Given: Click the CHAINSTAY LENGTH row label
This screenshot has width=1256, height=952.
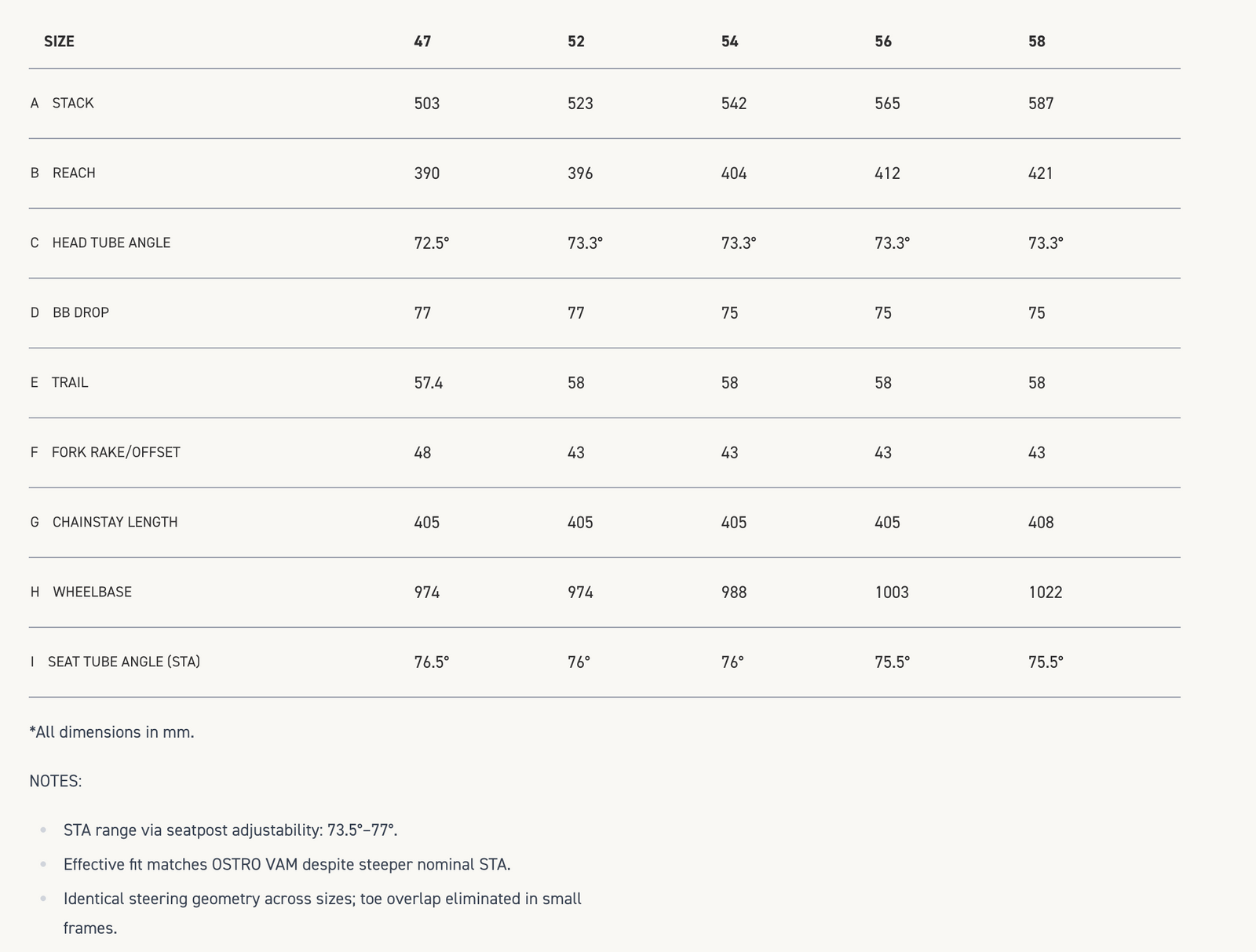Looking at the screenshot, I should [x=115, y=523].
